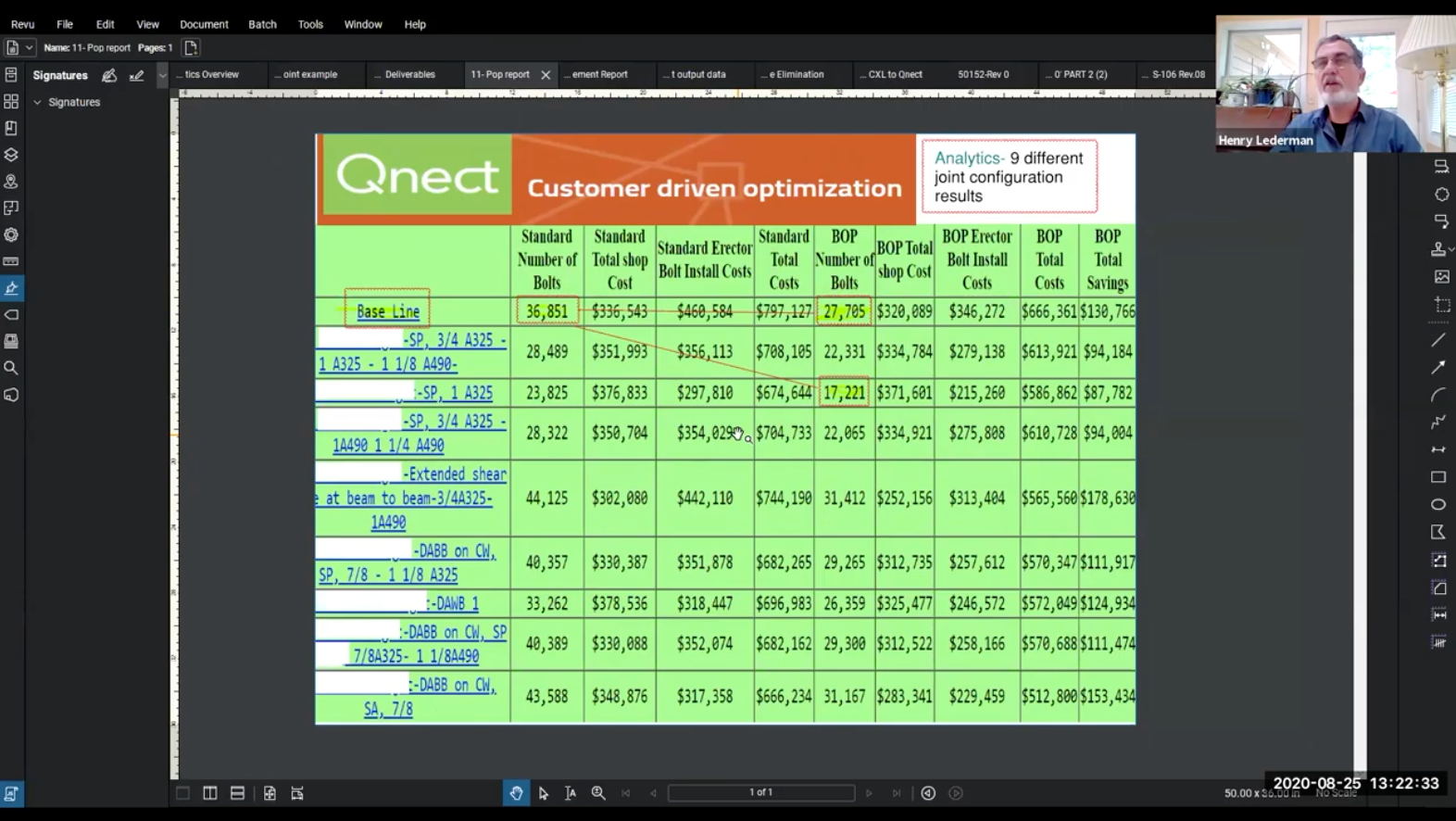Viewport: 1456px width, 821px height.
Task: Click the $178,630 BOP savings cell
Action: (1108, 499)
